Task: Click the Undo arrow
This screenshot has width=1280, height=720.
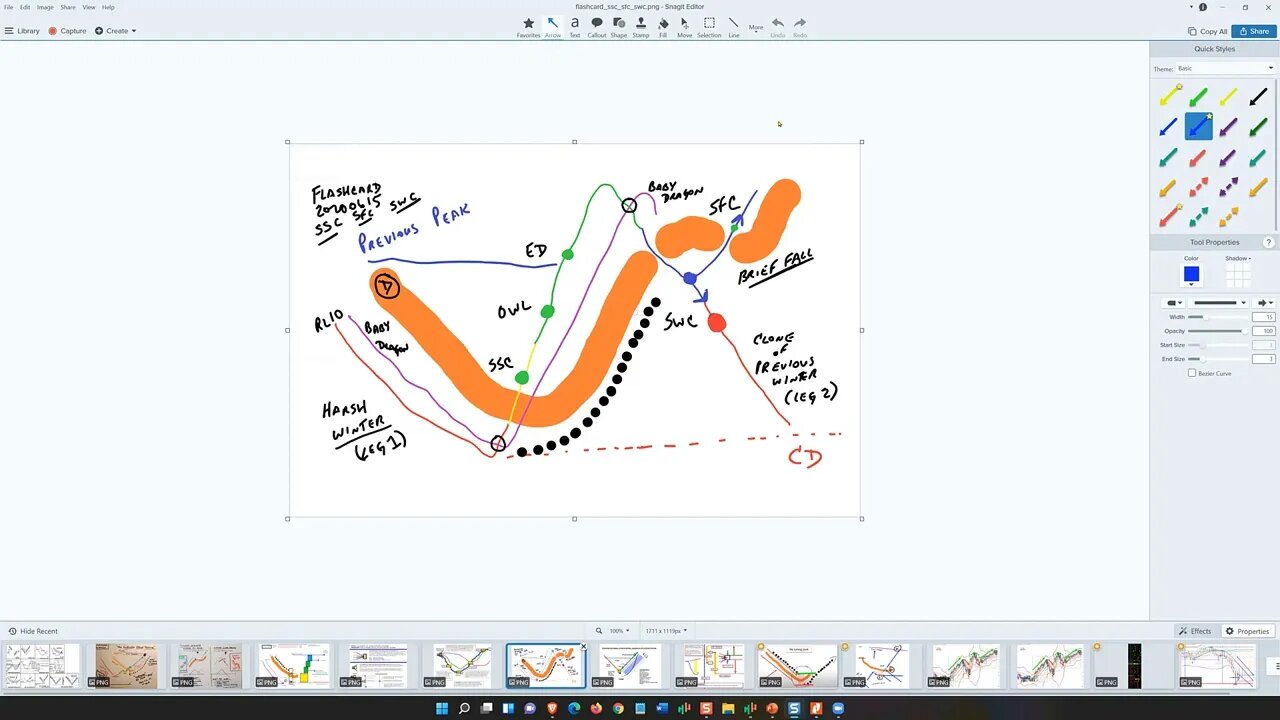Action: (778, 27)
